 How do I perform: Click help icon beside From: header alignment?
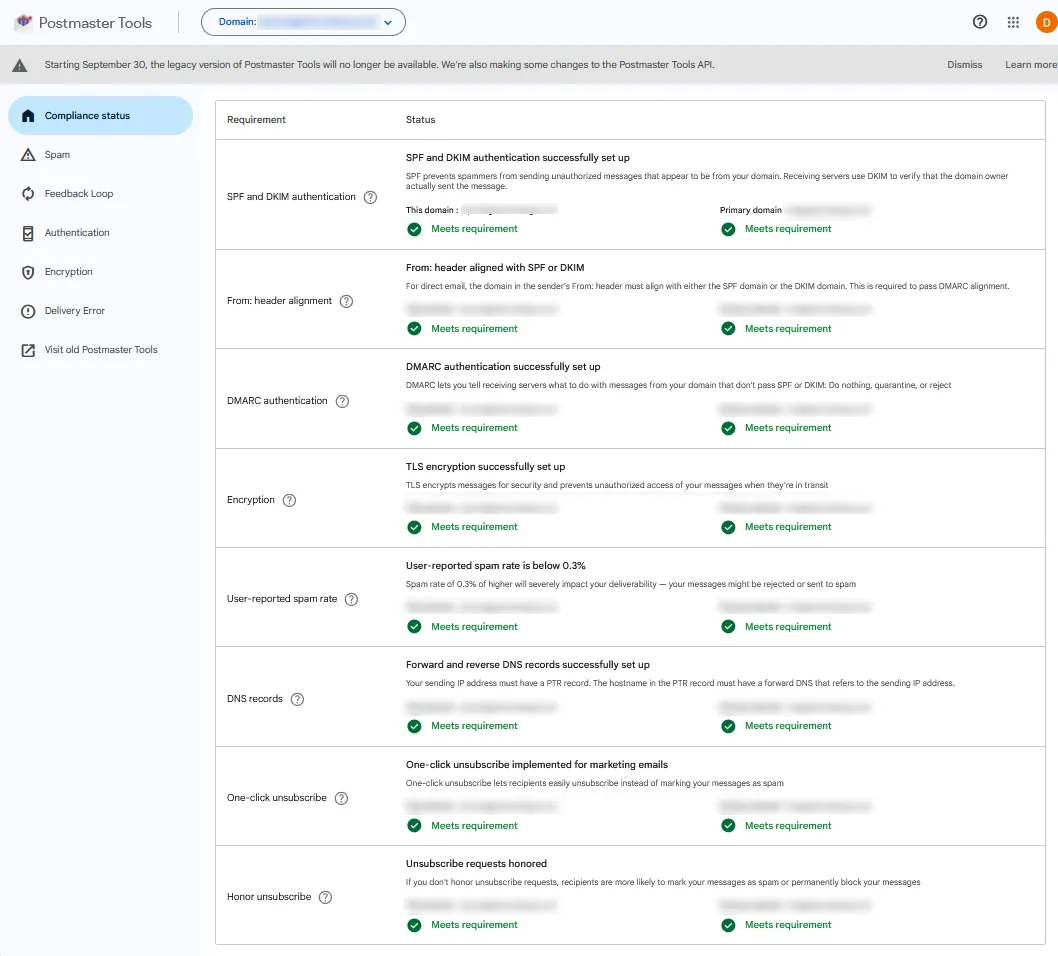point(347,301)
